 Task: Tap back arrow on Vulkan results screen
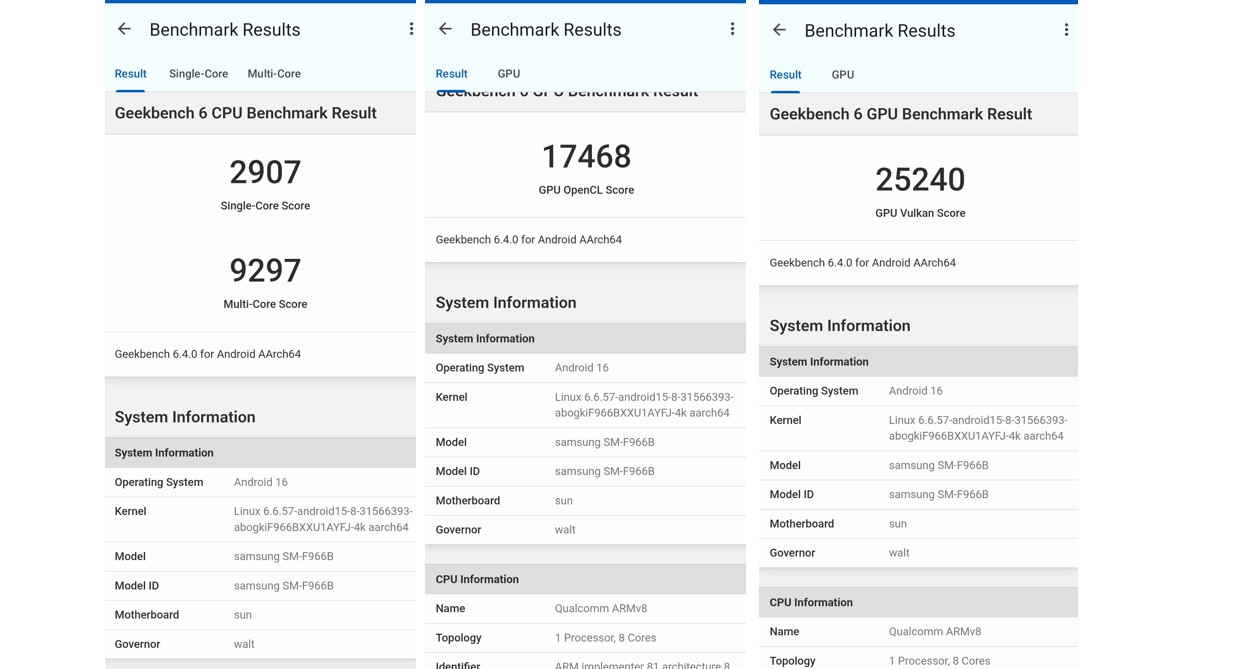click(x=779, y=30)
